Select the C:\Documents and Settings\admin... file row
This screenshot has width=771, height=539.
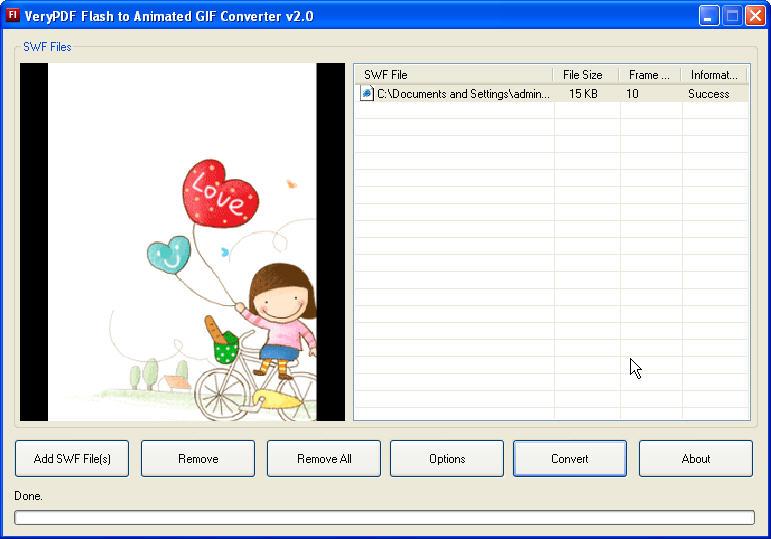click(x=552, y=93)
